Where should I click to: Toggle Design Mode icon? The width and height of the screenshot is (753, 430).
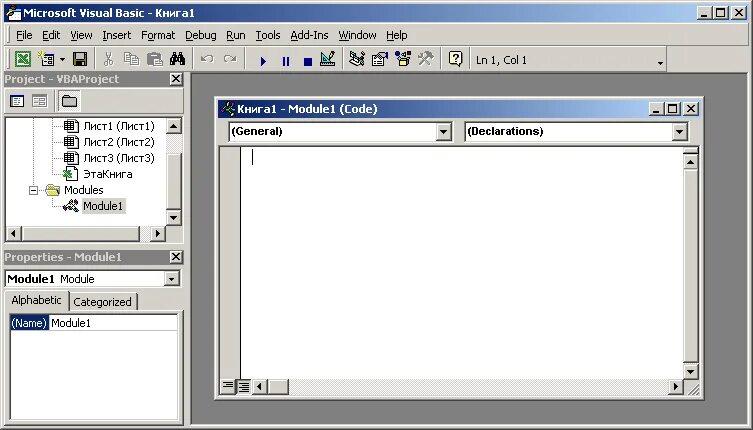(328, 60)
